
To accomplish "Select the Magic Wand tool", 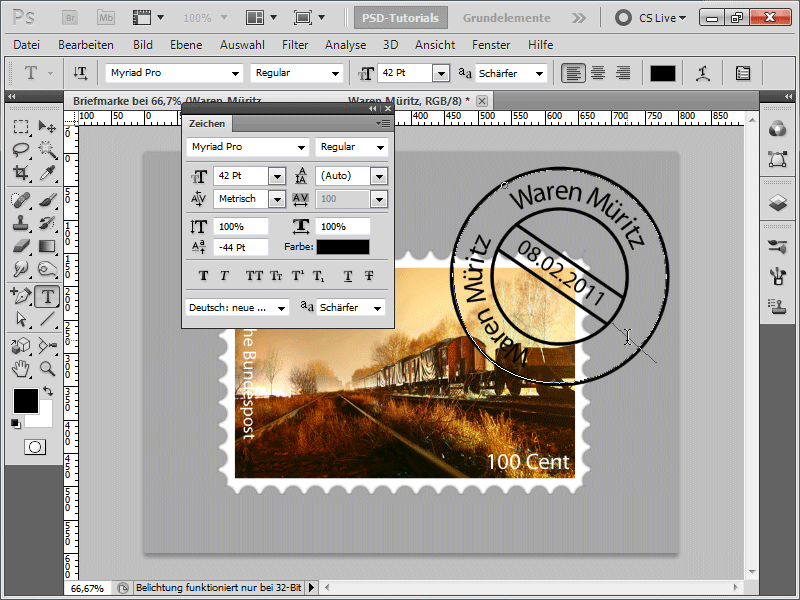I will click(47, 149).
